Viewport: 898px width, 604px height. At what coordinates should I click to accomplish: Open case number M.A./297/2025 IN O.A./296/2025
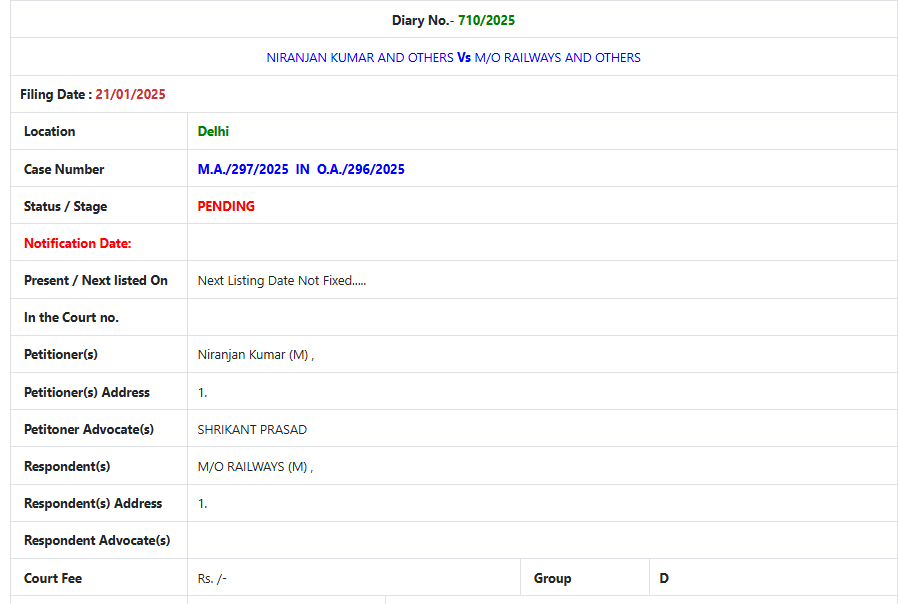301,169
